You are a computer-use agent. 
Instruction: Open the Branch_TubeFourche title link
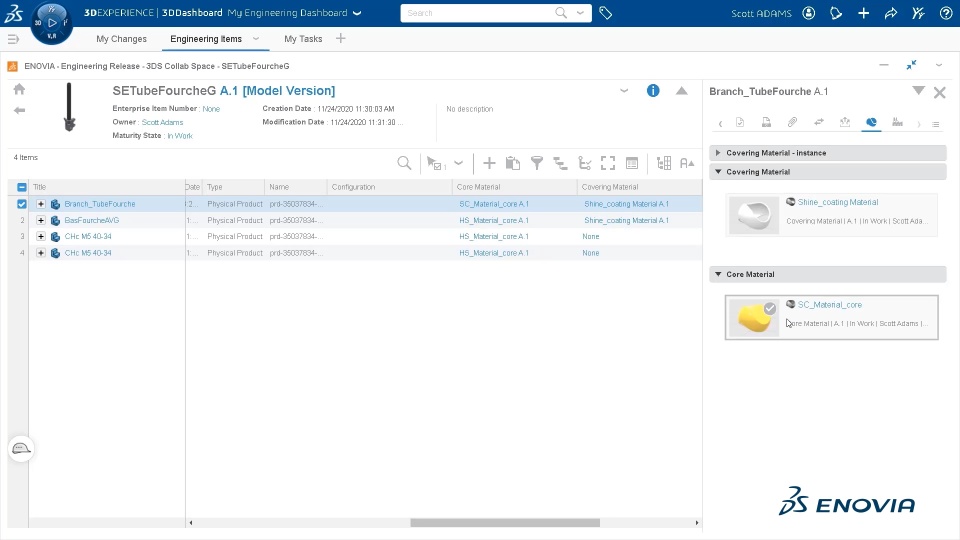tap(100, 204)
